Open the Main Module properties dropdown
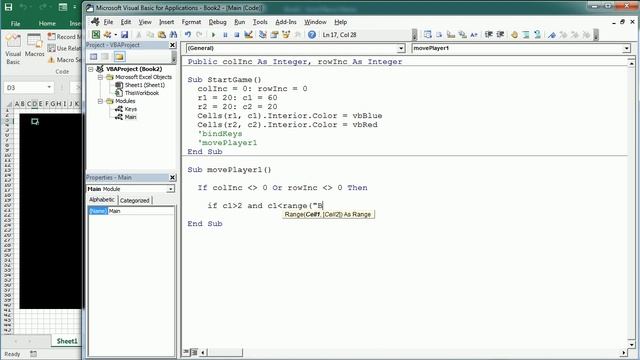Image resolution: width=640 pixels, height=360 pixels. tap(171, 189)
